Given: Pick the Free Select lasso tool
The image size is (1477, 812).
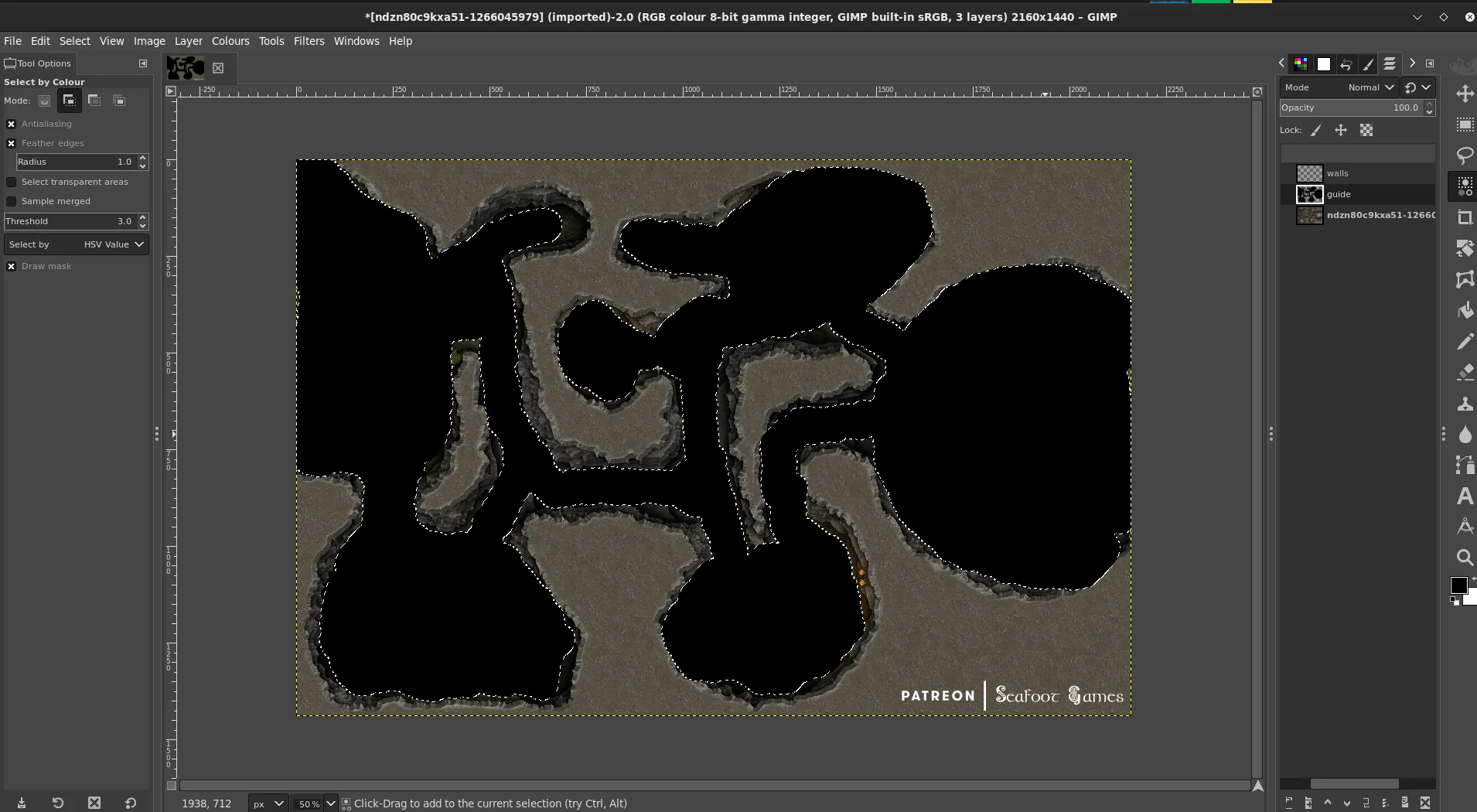Looking at the screenshot, I should 1465,156.
